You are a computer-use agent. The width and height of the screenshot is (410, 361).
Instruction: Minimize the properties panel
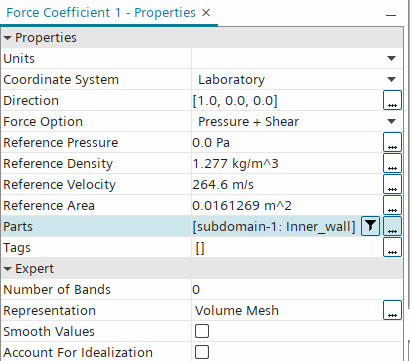(x=391, y=15)
